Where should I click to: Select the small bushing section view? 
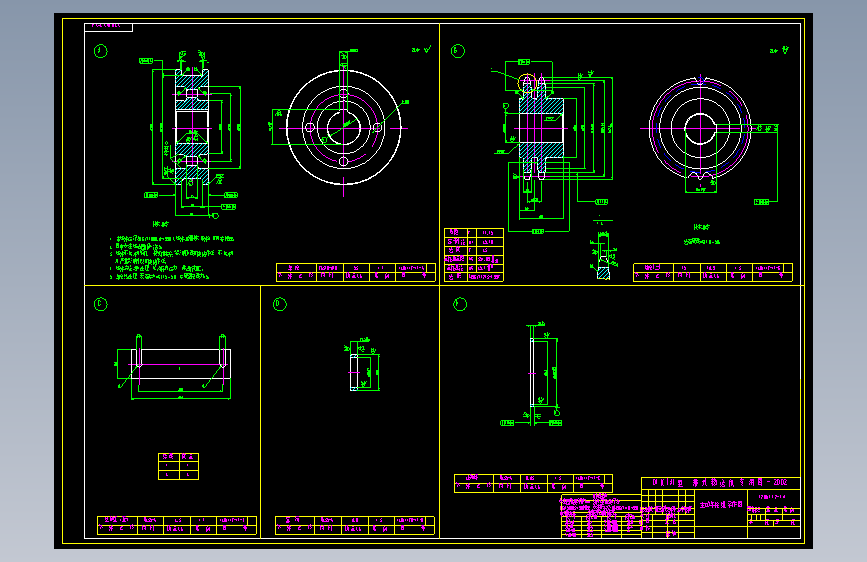coord(354,372)
